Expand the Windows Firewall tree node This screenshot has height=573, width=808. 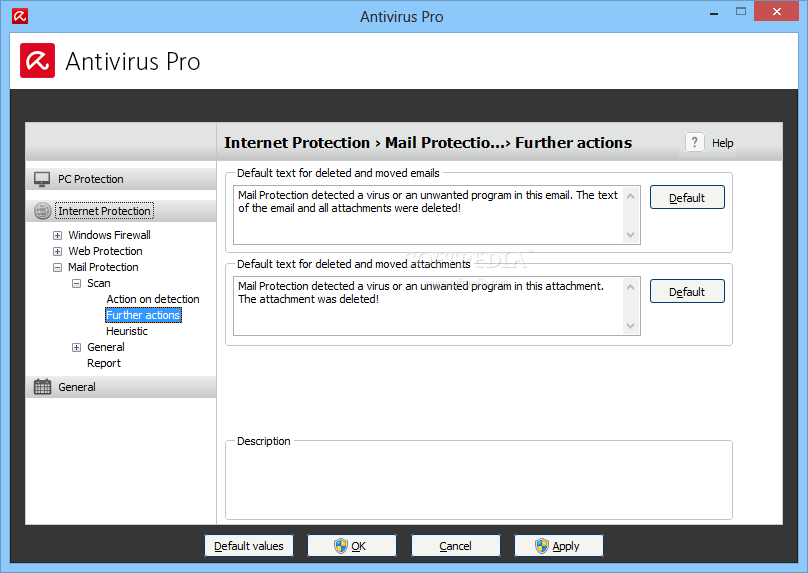click(x=58, y=235)
